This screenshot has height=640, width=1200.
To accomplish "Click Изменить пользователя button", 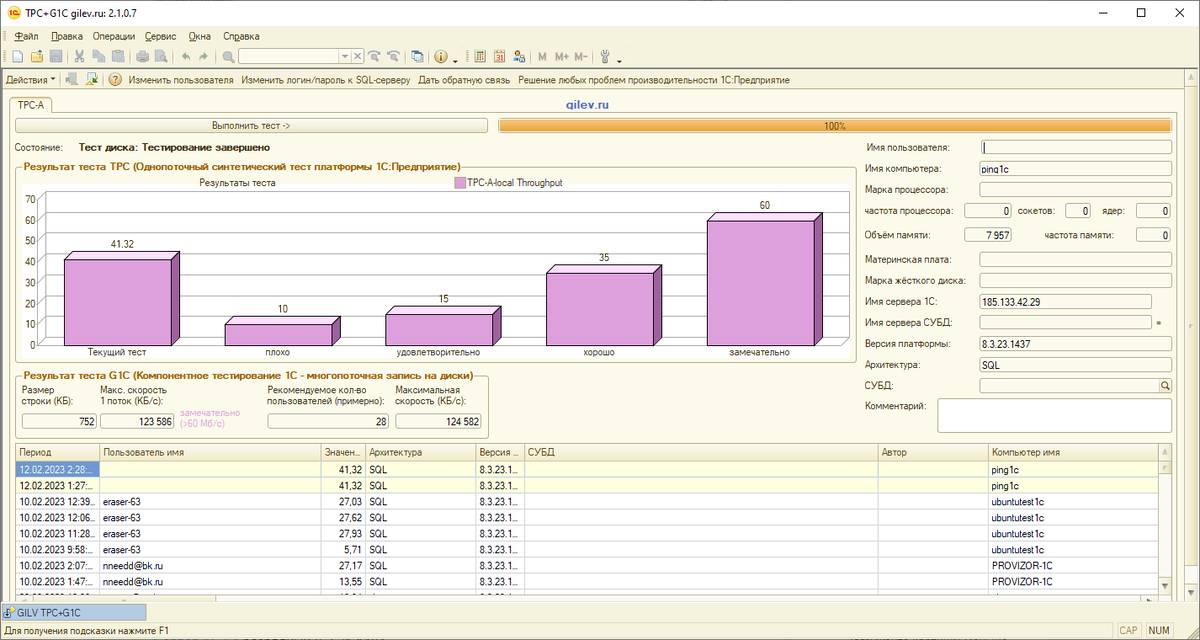I will click(x=181, y=80).
